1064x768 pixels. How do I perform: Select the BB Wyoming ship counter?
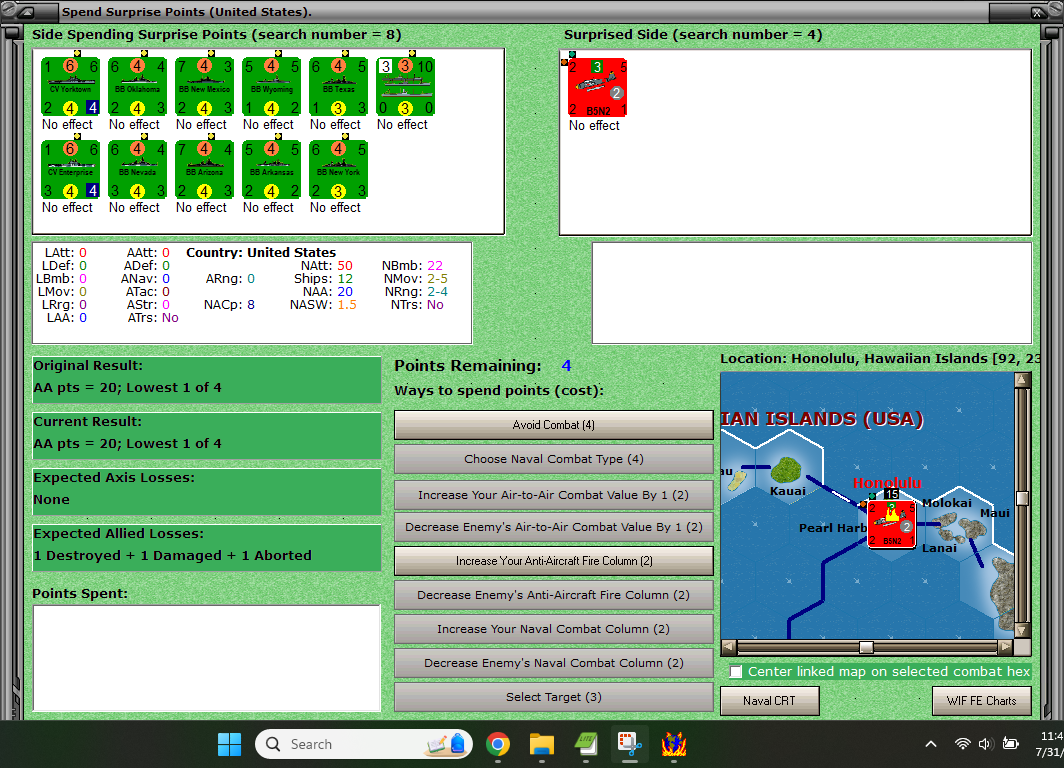pyautogui.click(x=271, y=87)
